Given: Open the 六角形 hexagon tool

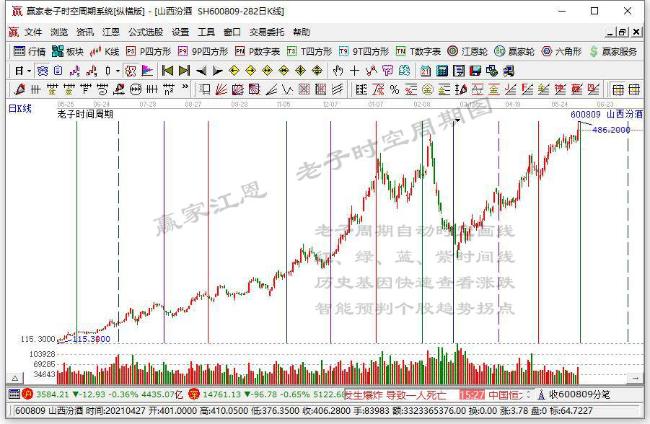Looking at the screenshot, I should (x=561, y=51).
